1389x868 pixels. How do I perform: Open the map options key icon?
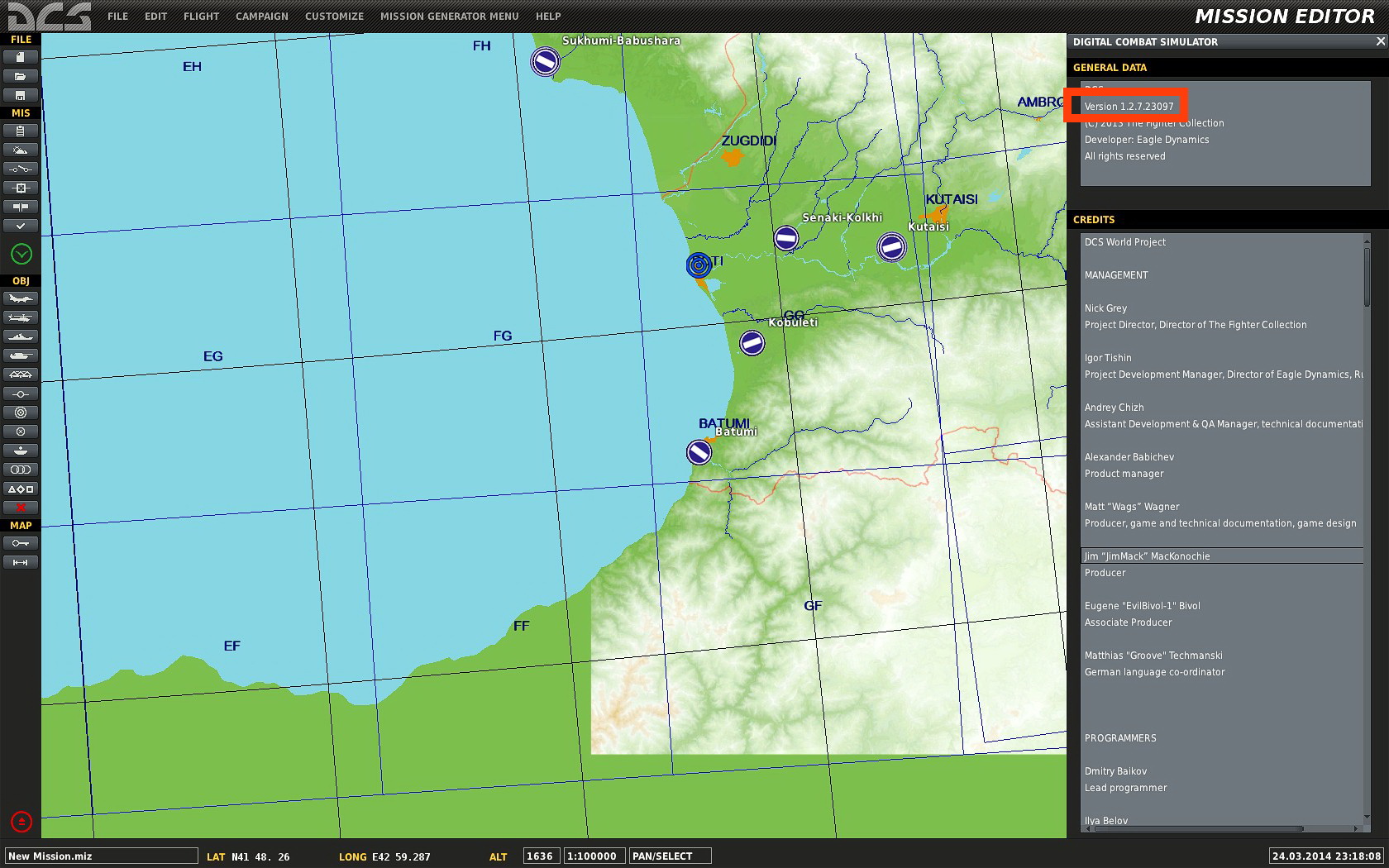(21, 543)
